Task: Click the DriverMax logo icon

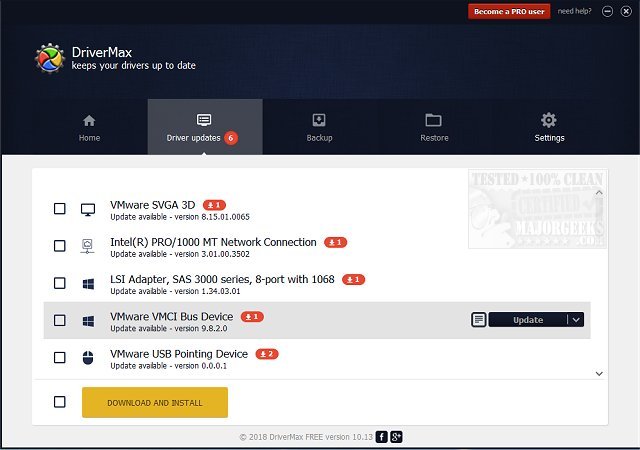Action: (x=50, y=58)
